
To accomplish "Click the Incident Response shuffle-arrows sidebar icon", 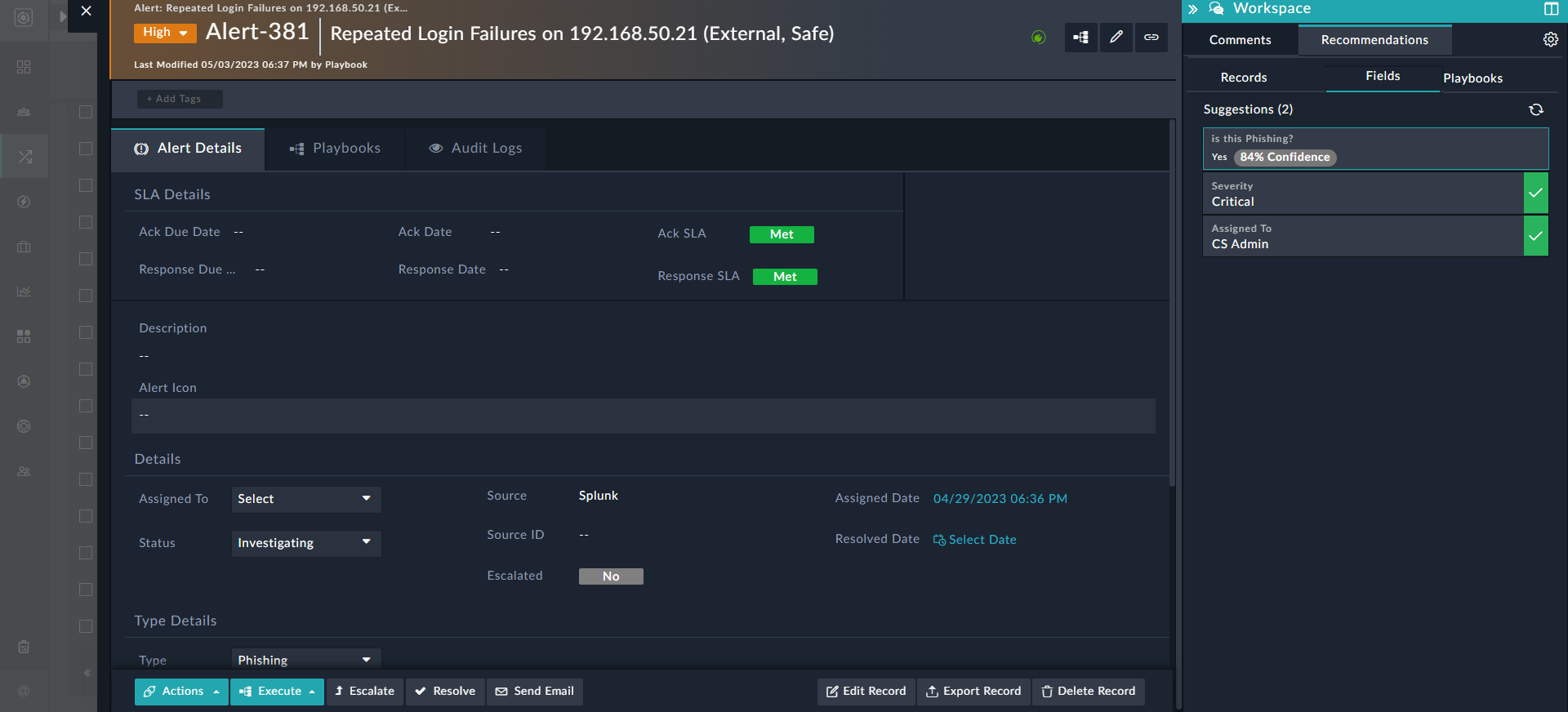I will (x=24, y=157).
